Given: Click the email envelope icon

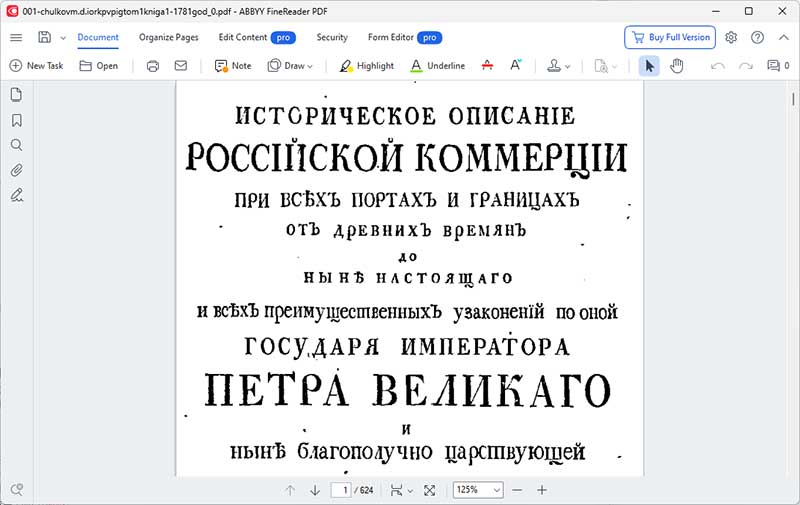Looking at the screenshot, I should (x=181, y=66).
